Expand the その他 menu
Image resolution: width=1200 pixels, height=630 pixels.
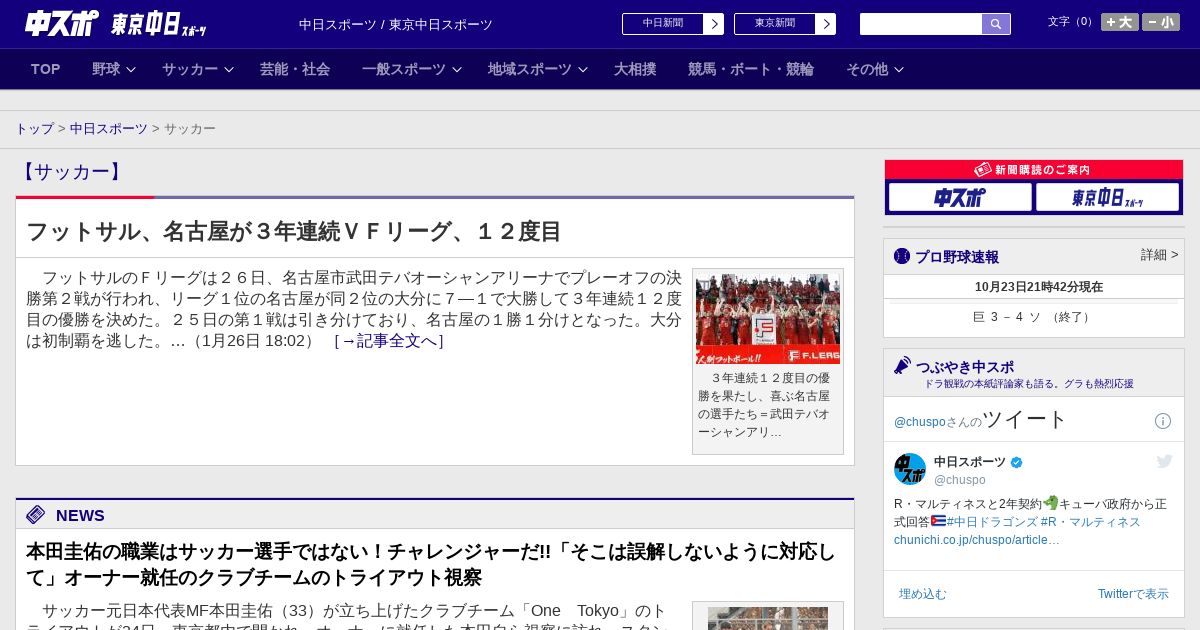pyautogui.click(x=875, y=69)
